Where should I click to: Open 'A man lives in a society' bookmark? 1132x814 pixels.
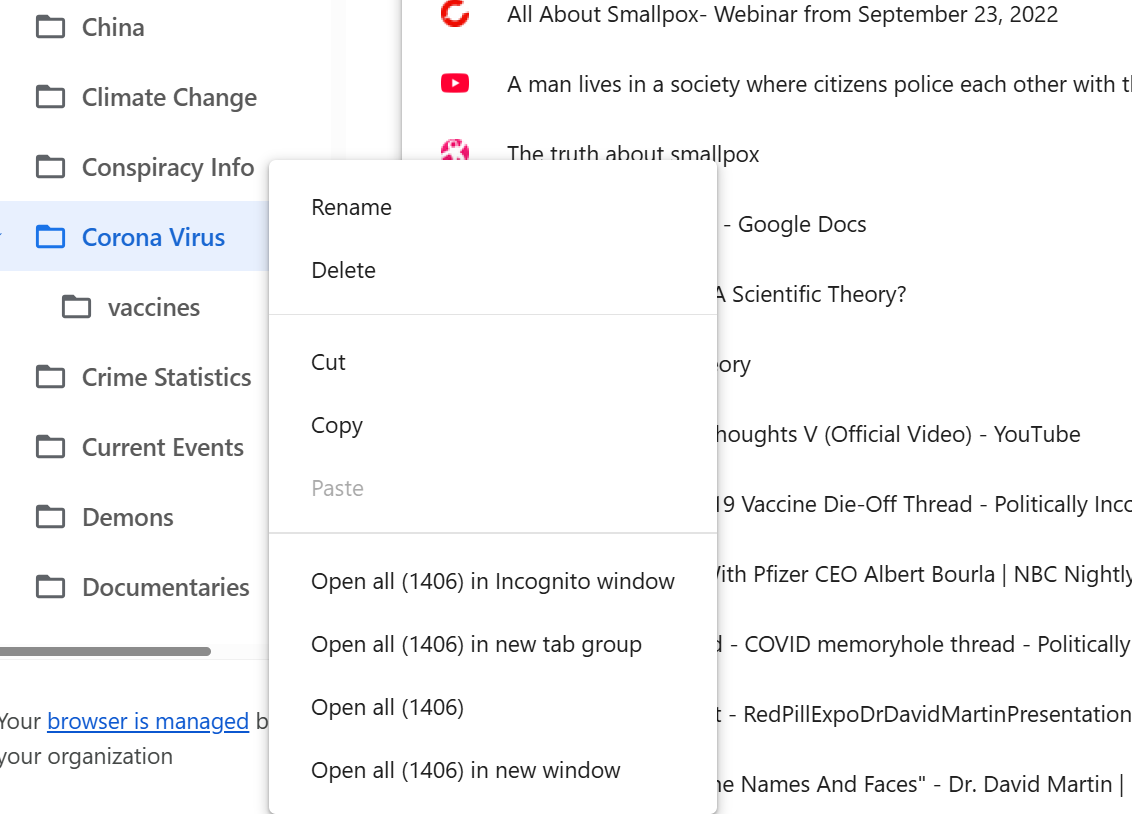pyautogui.click(x=819, y=84)
